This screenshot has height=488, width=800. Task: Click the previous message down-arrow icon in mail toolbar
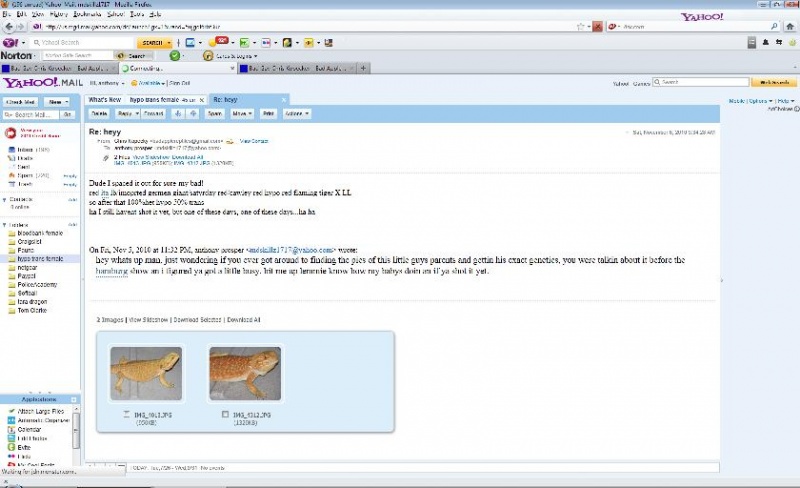178,114
